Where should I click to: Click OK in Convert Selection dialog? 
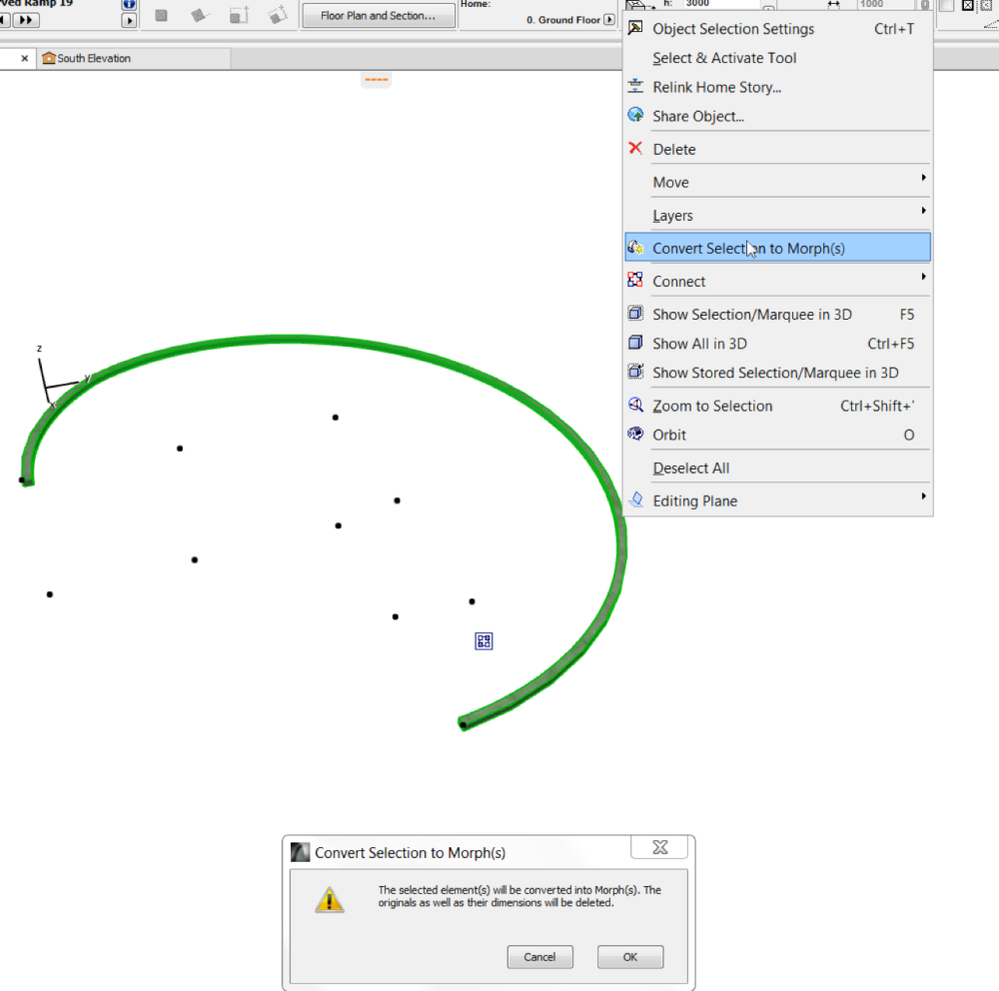coord(630,957)
